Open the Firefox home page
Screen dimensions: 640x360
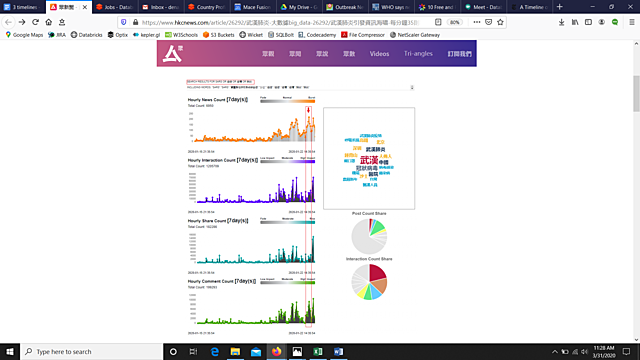[49, 22]
